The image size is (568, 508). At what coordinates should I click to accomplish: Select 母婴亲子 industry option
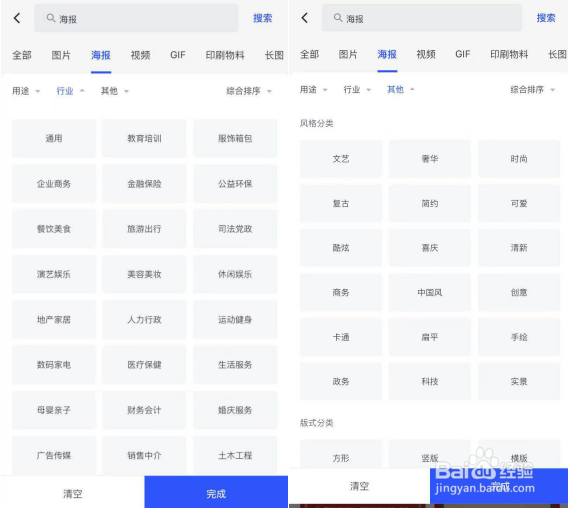click(x=54, y=410)
